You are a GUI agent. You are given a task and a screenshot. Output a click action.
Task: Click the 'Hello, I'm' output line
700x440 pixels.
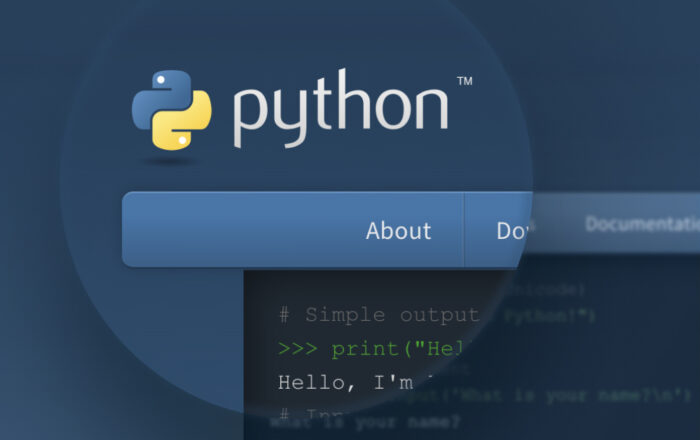tap(346, 383)
